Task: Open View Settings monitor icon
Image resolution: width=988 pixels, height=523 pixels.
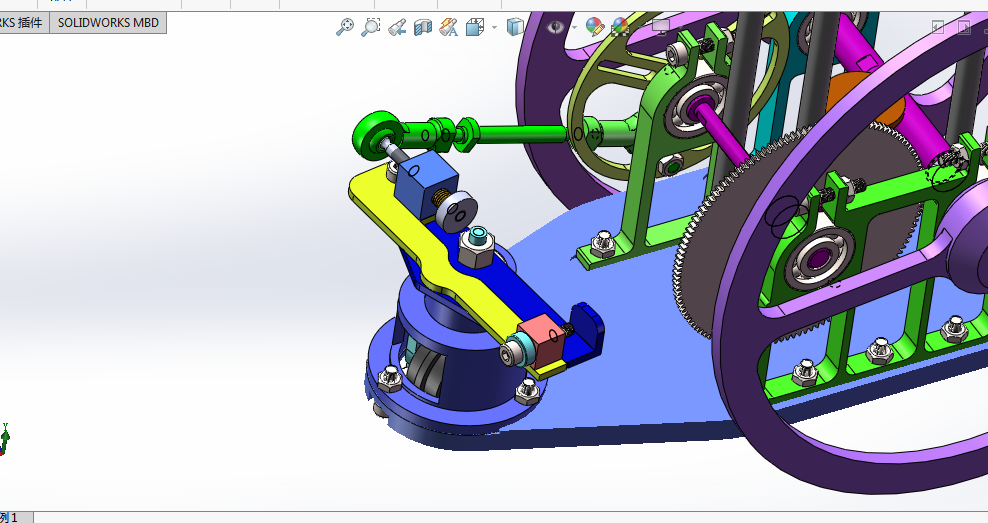Action: [660, 26]
